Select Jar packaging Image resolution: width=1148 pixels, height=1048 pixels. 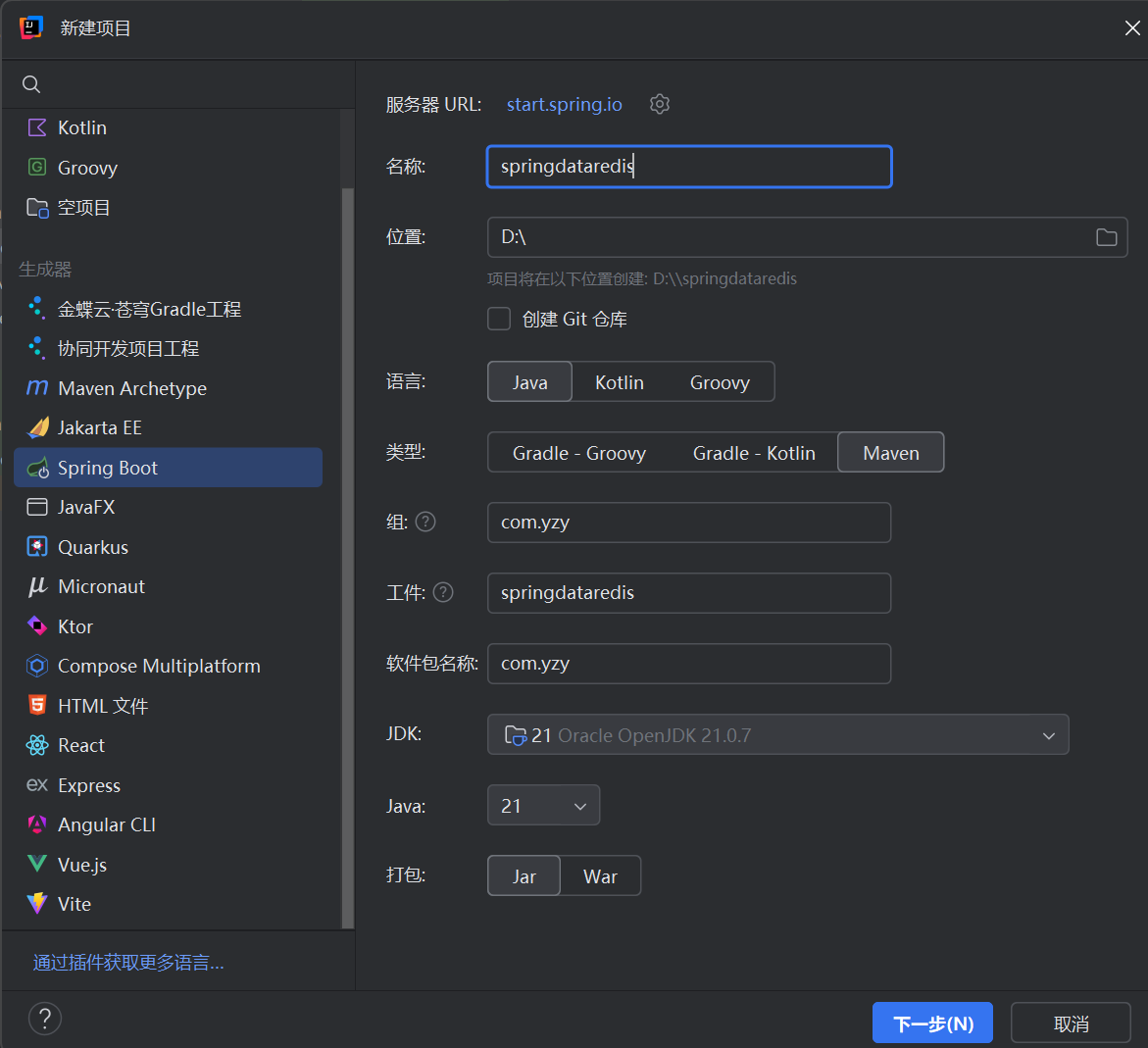[x=524, y=875]
